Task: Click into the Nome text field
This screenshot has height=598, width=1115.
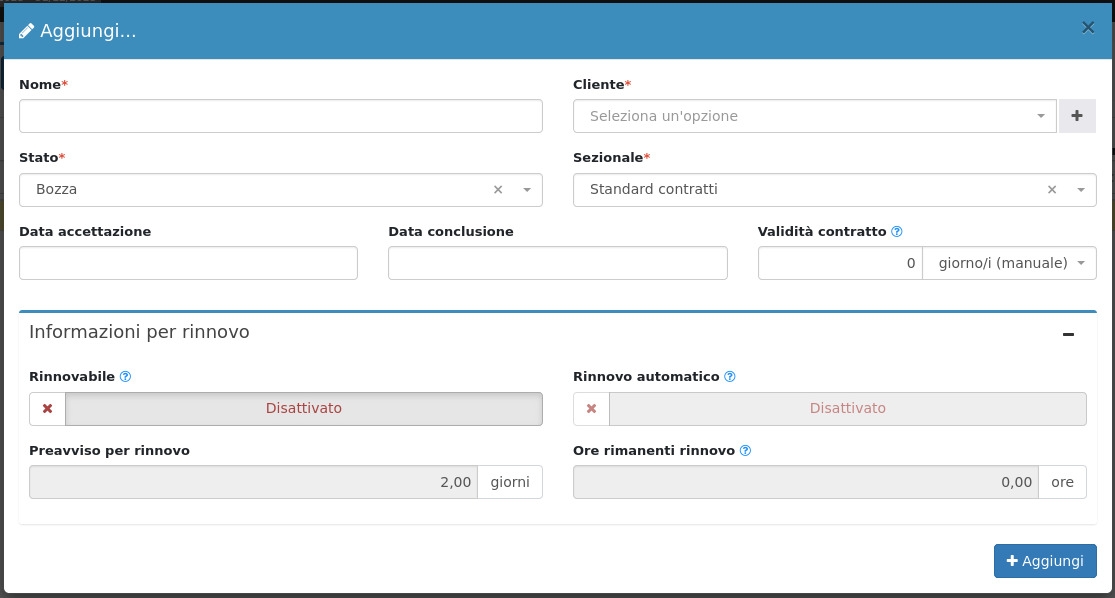Action: coord(280,116)
